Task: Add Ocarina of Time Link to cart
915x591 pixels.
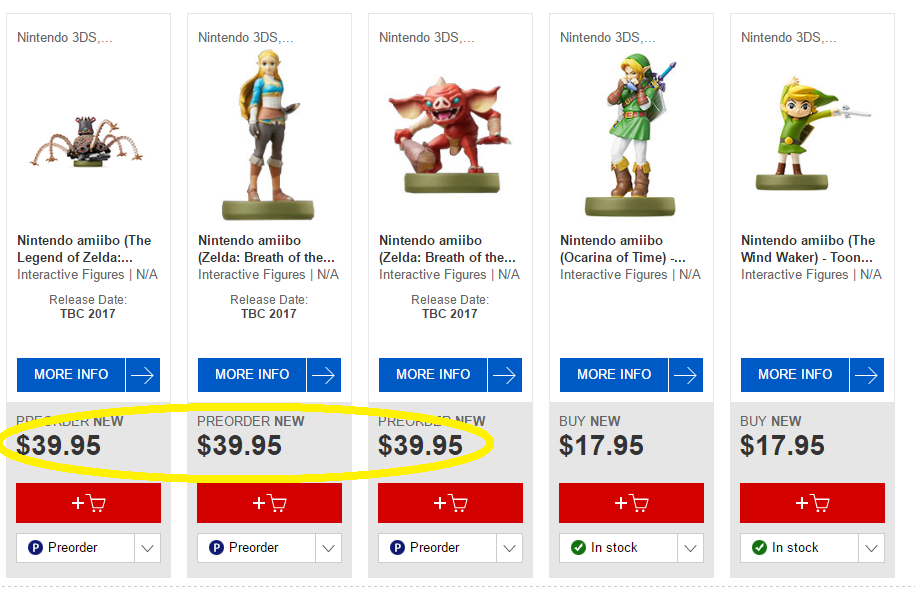Action: pos(631,503)
